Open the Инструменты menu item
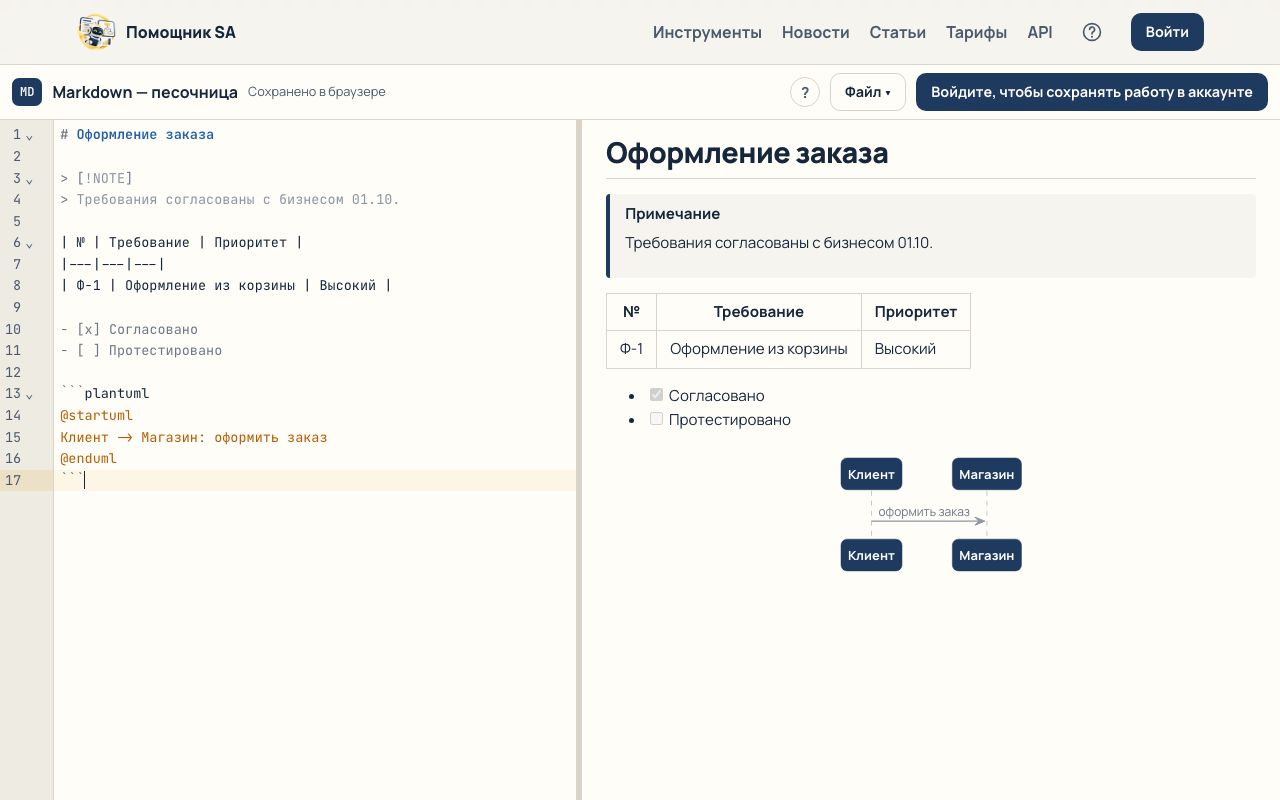The width and height of the screenshot is (1280, 800). 707,32
